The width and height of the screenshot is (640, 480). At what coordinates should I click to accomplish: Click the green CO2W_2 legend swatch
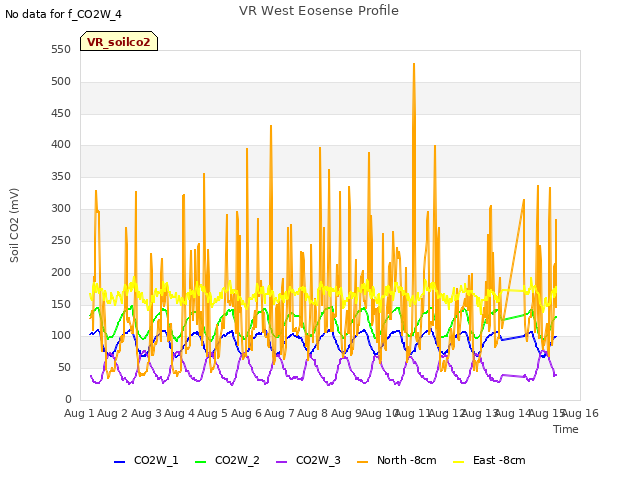[x=200, y=462]
